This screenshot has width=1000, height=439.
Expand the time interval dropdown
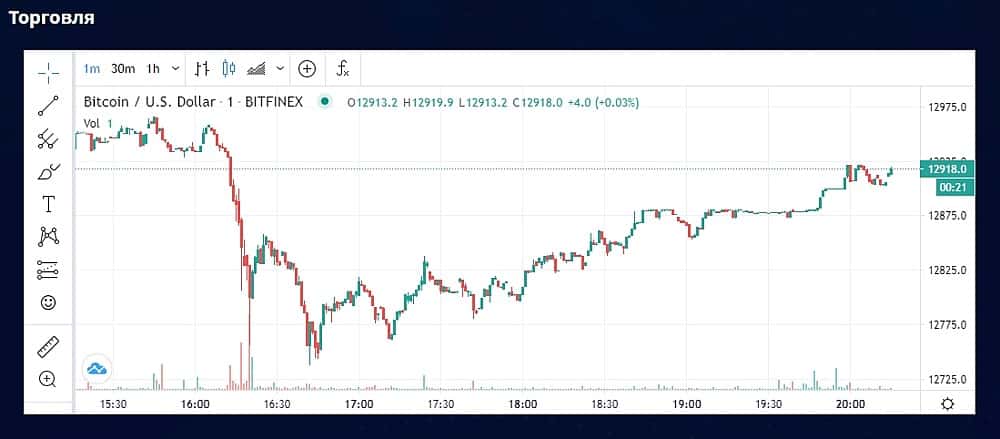pos(177,69)
